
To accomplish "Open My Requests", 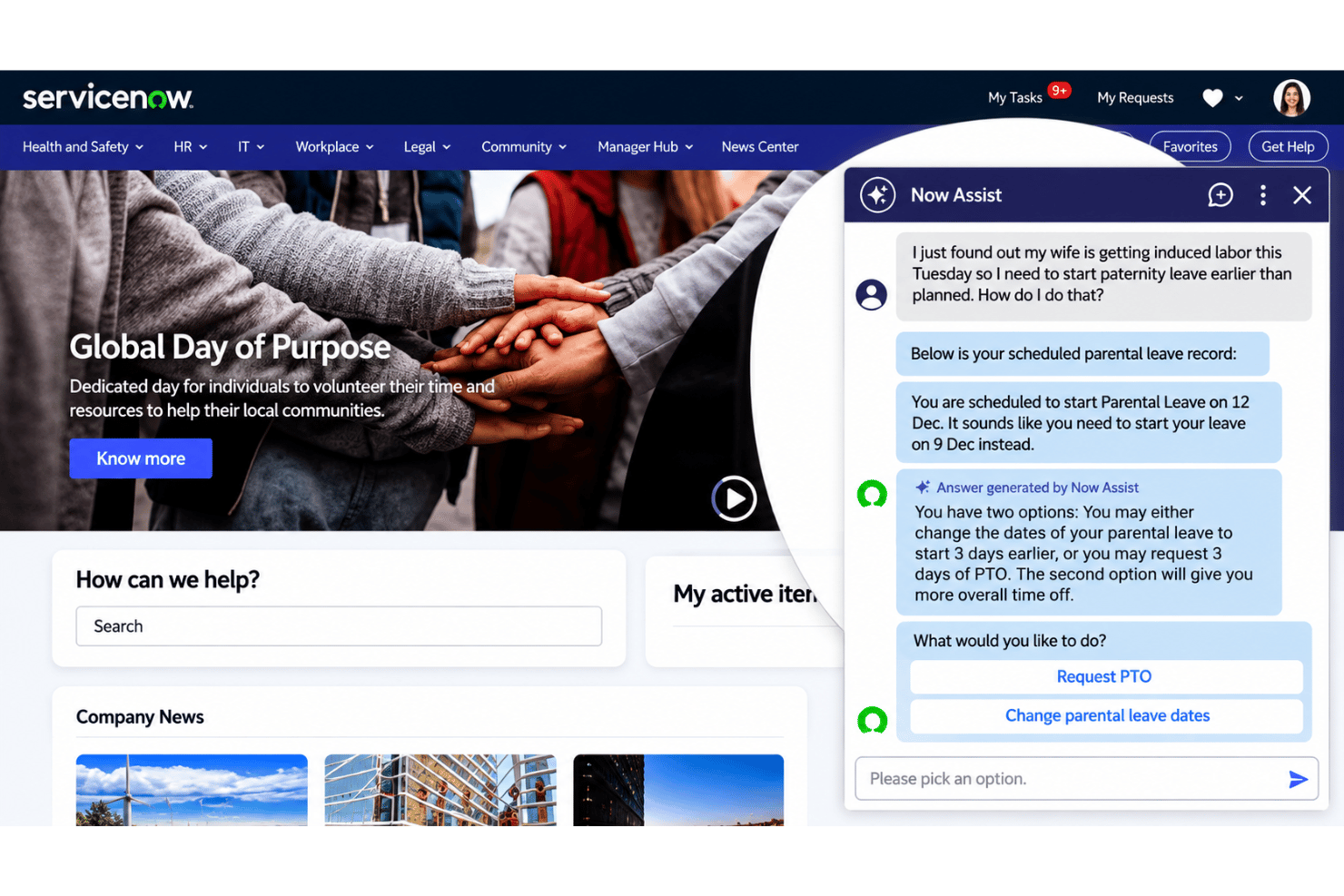I will (x=1135, y=98).
